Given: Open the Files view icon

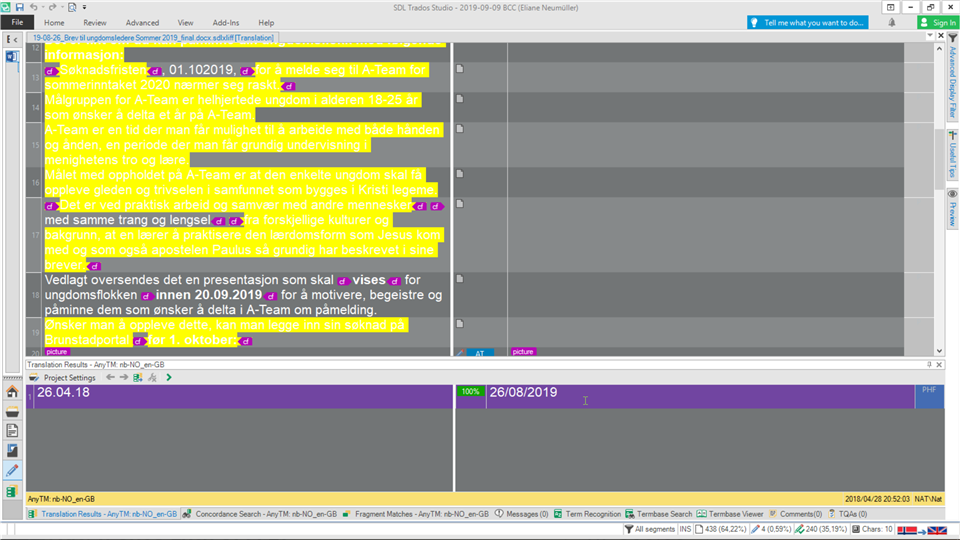Looking at the screenshot, I should [x=12, y=432].
